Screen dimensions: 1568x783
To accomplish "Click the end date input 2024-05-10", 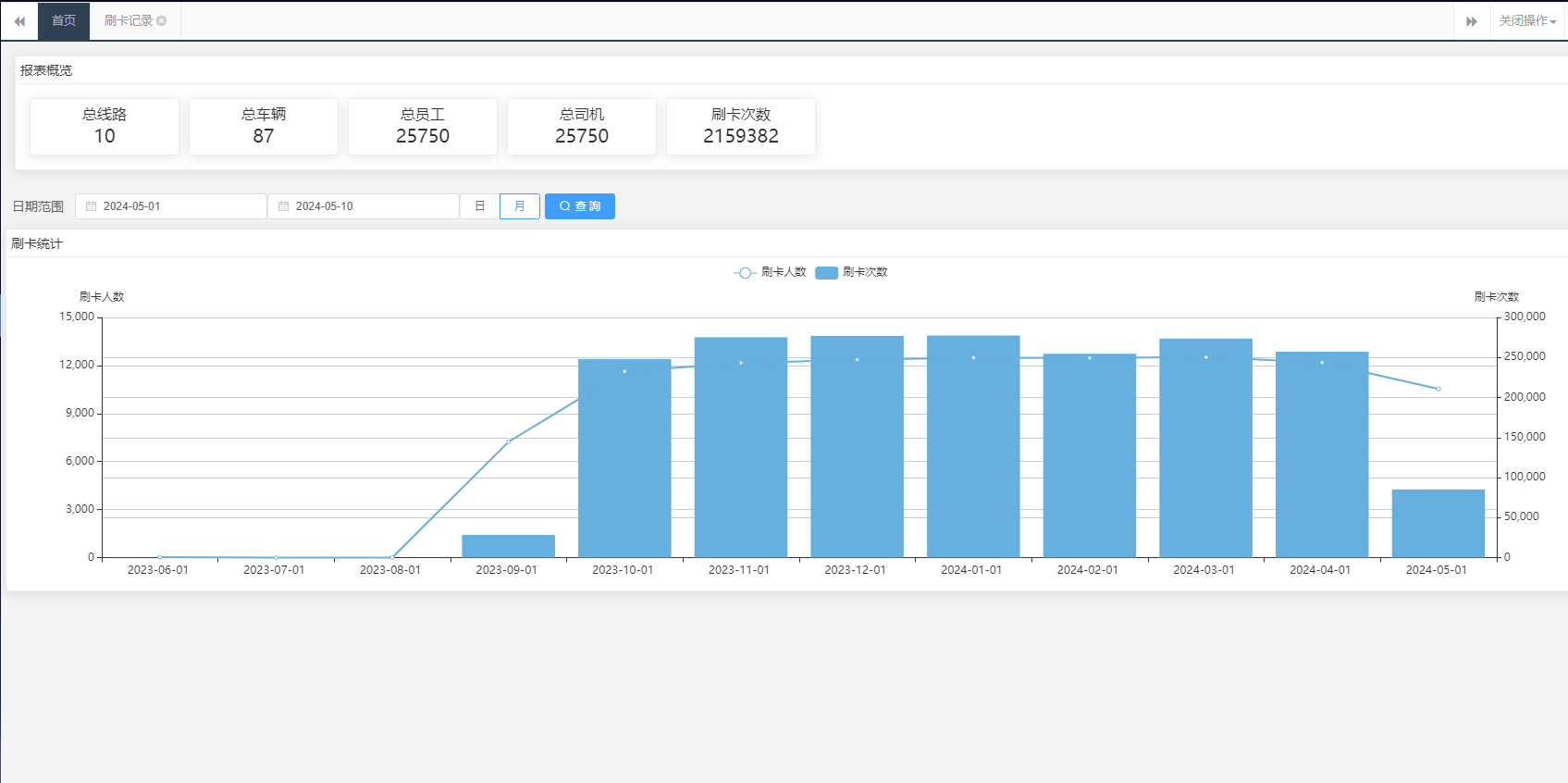I will click(370, 206).
